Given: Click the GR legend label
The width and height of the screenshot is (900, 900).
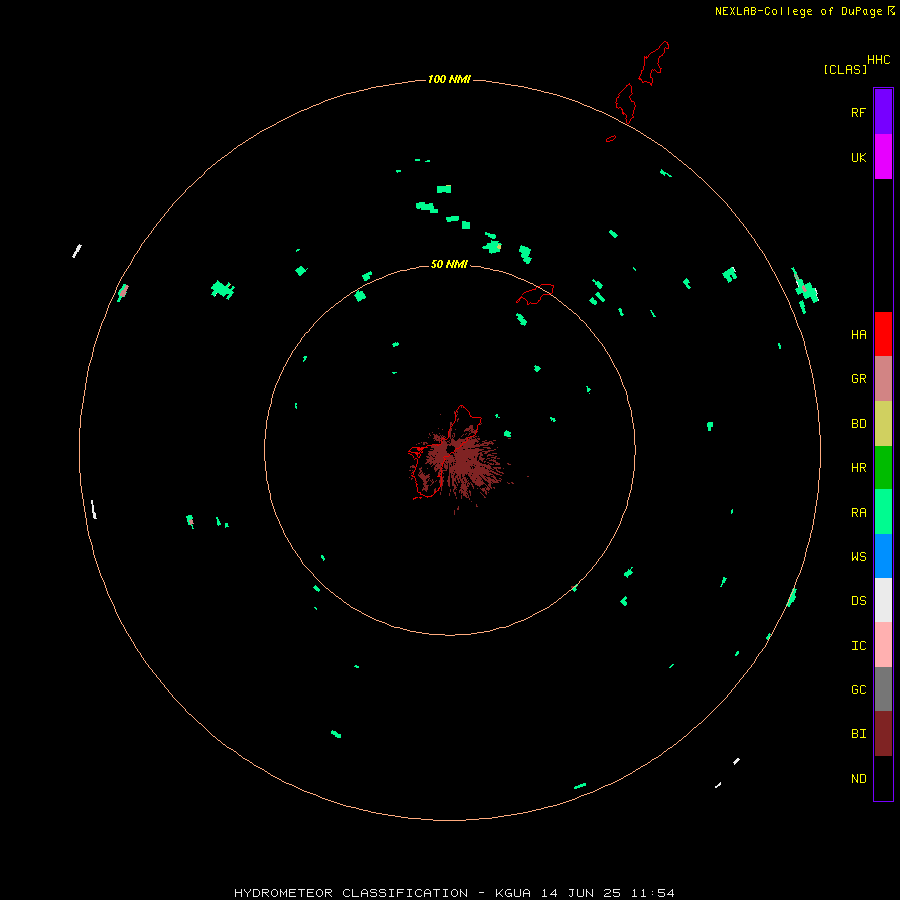Looking at the screenshot, I should click(858, 379).
